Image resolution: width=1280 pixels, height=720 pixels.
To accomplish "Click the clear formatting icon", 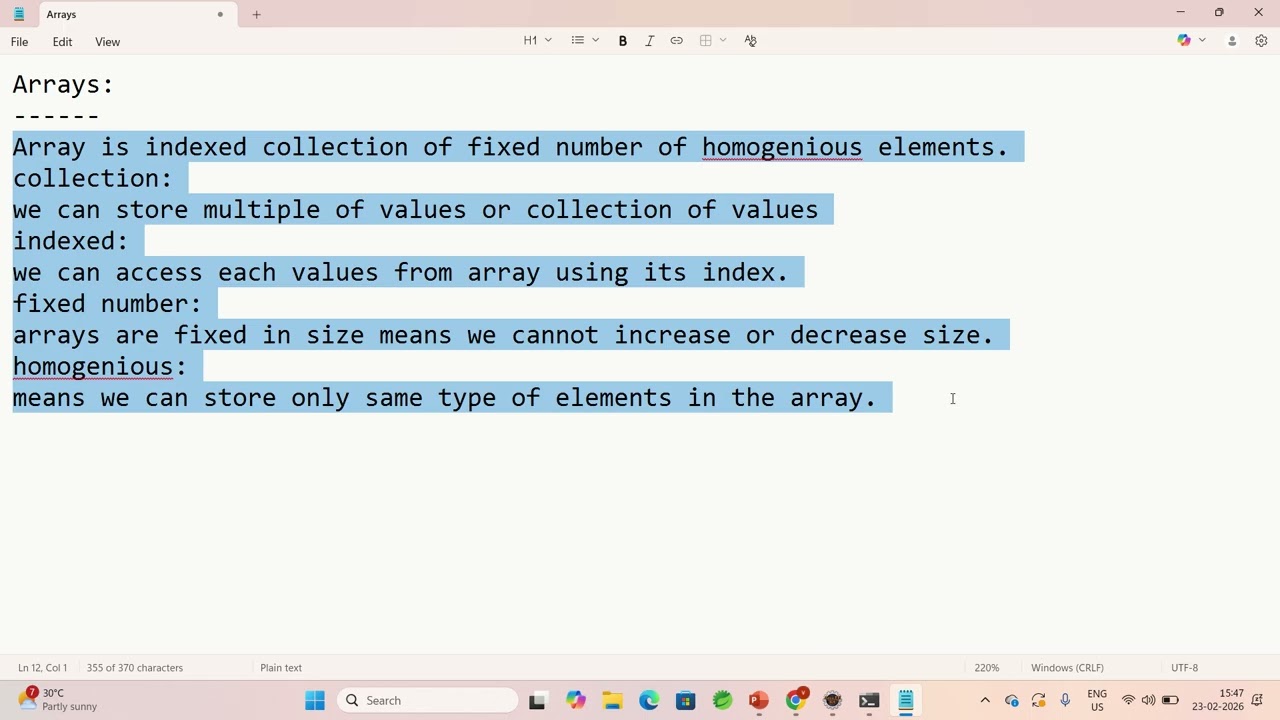I will pos(750,41).
